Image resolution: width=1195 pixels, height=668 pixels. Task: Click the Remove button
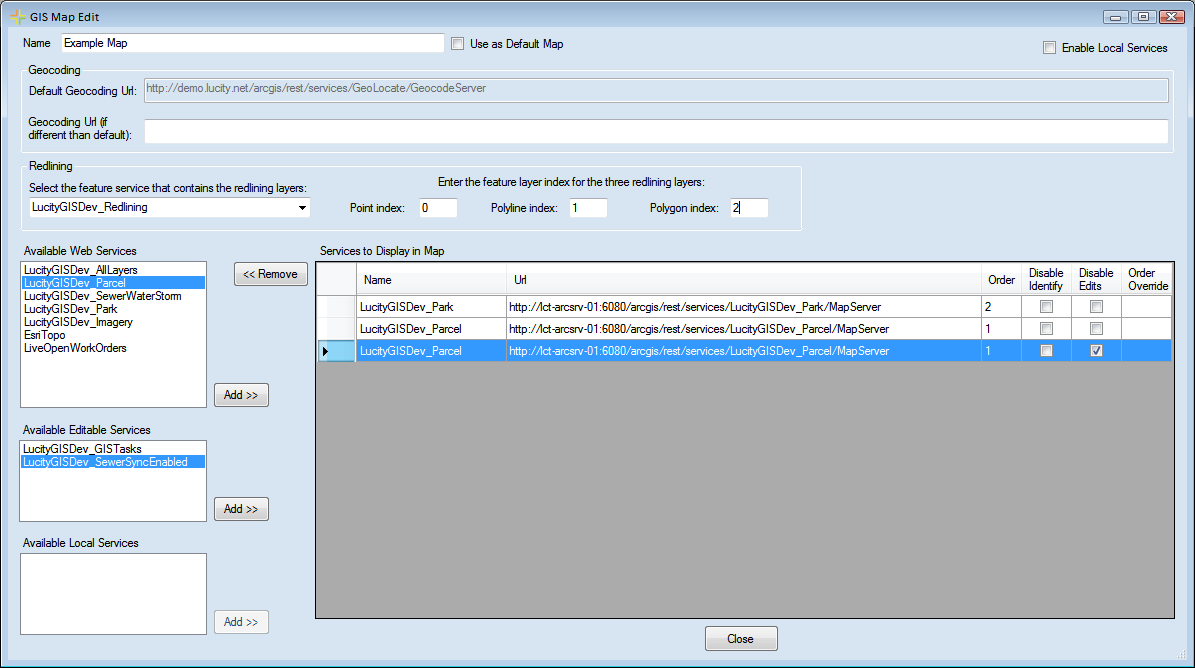pyautogui.click(x=271, y=274)
